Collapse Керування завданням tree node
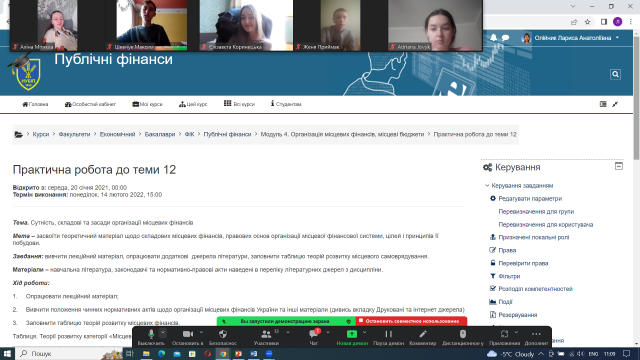Viewport: 640px width, 360px height. click(487, 185)
